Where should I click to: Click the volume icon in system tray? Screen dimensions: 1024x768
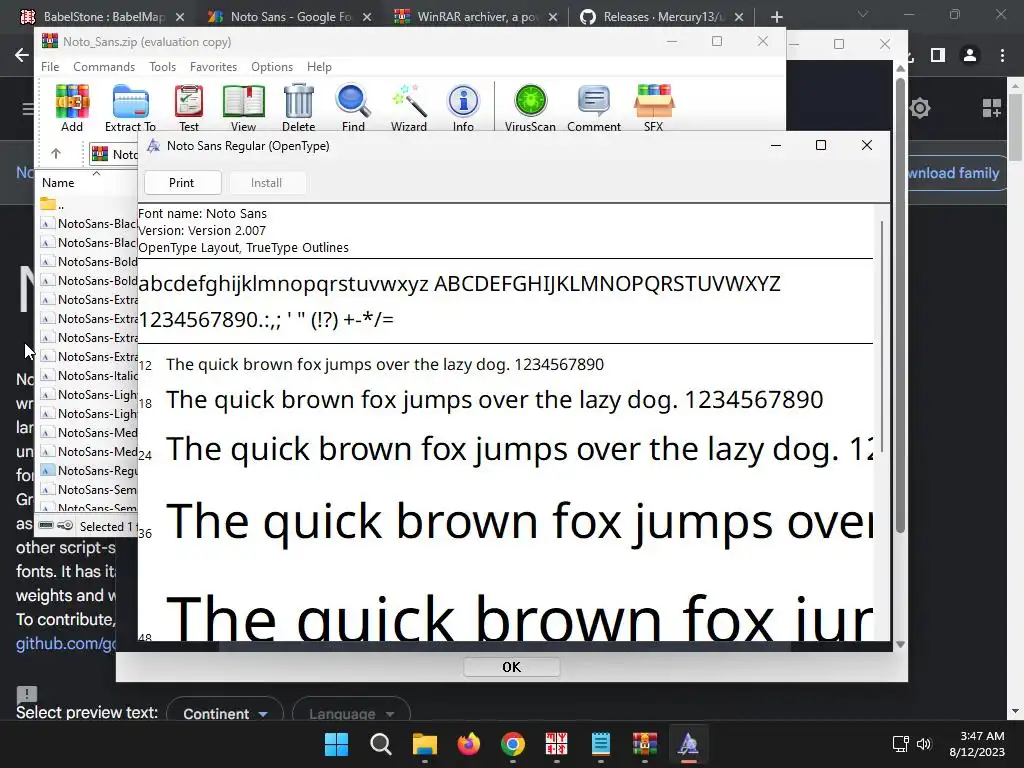point(923,744)
